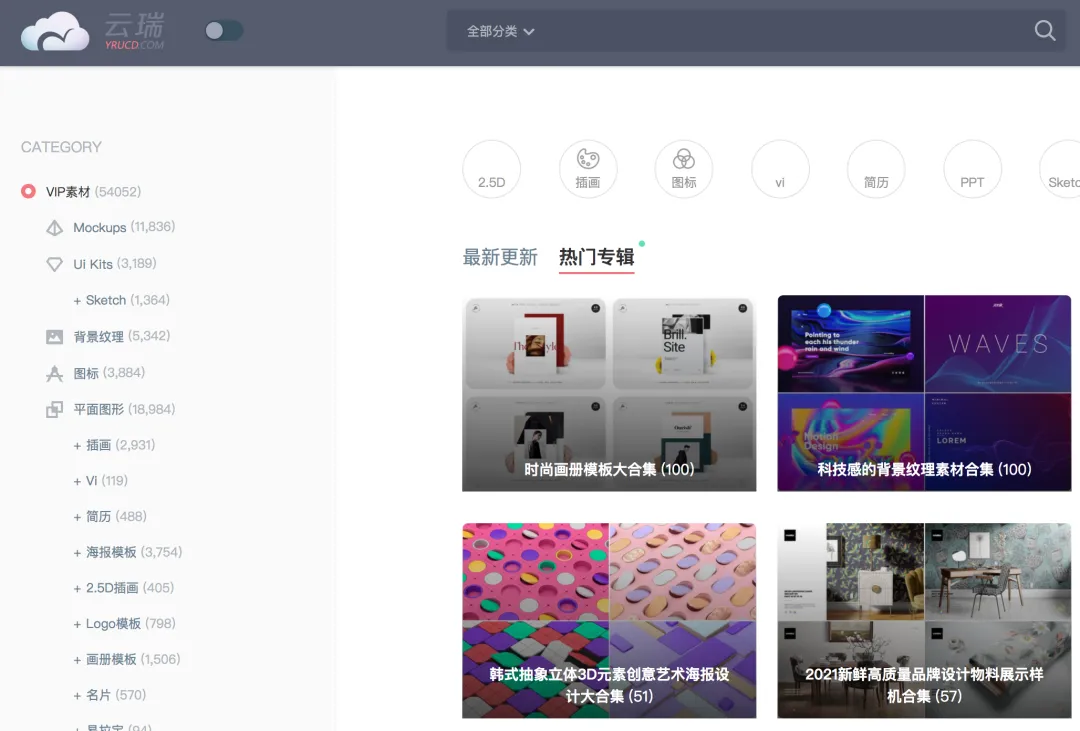Image resolution: width=1080 pixels, height=731 pixels.
Task: Click the search magnifier icon
Action: 1044,30
